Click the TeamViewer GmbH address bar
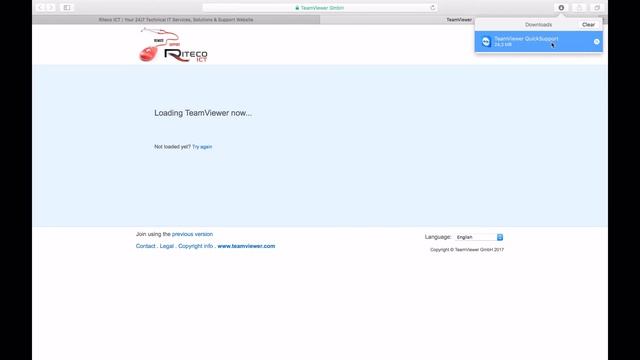This screenshot has width=640, height=360. [x=320, y=8]
